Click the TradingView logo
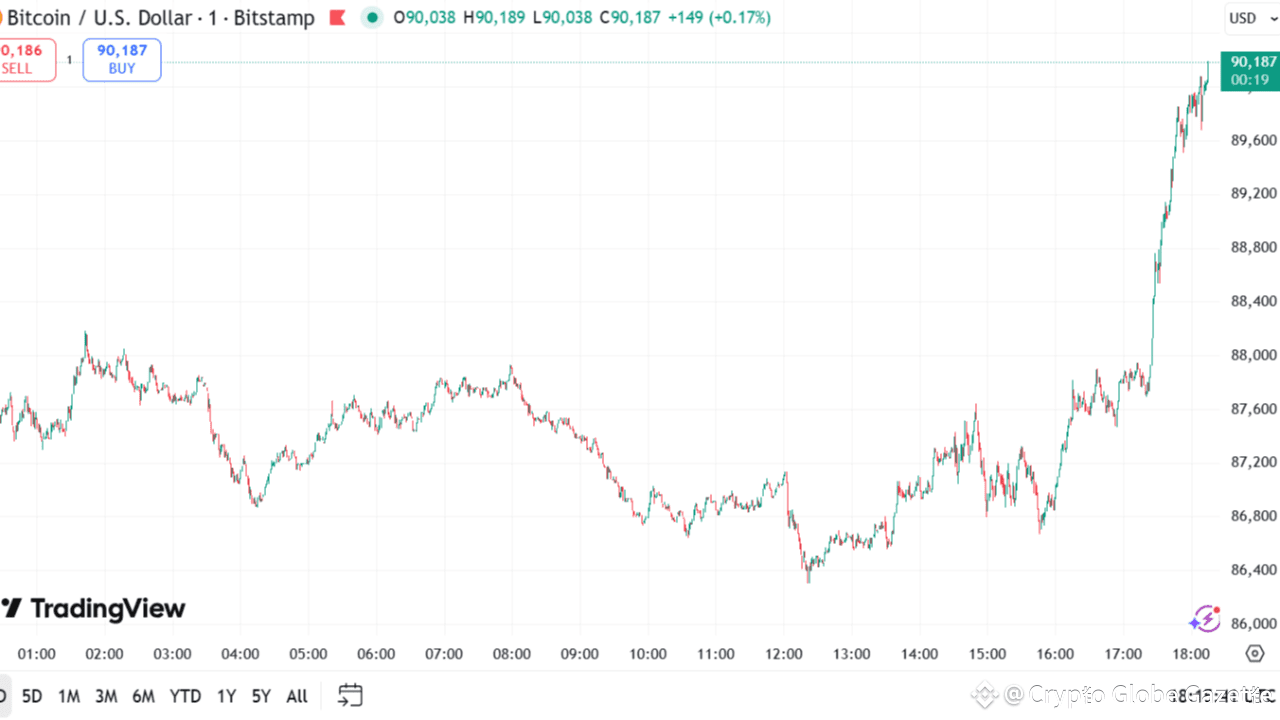This screenshot has width=1280, height=720. pyautogui.click(x=95, y=608)
